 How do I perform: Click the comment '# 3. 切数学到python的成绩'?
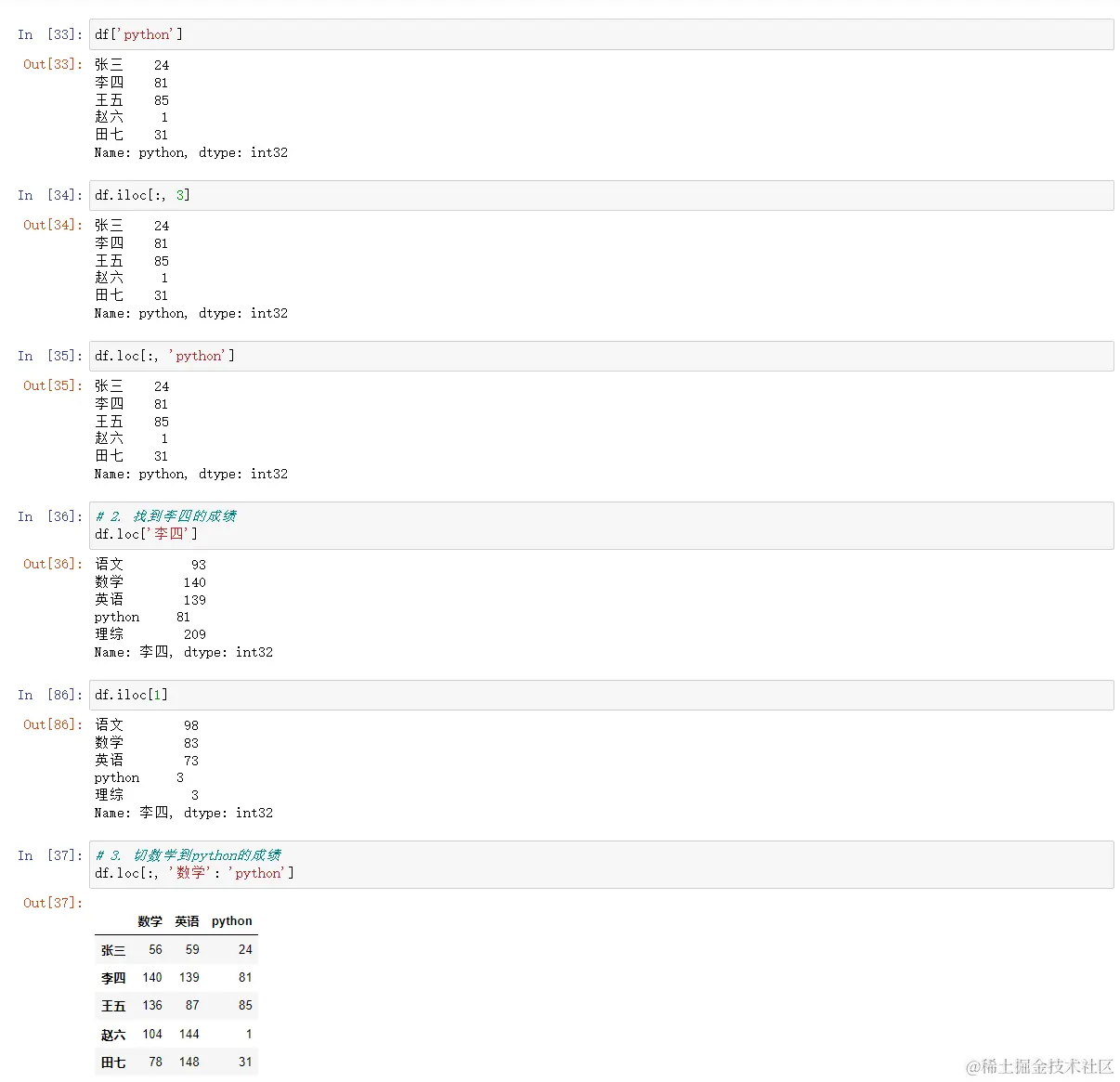(x=189, y=855)
